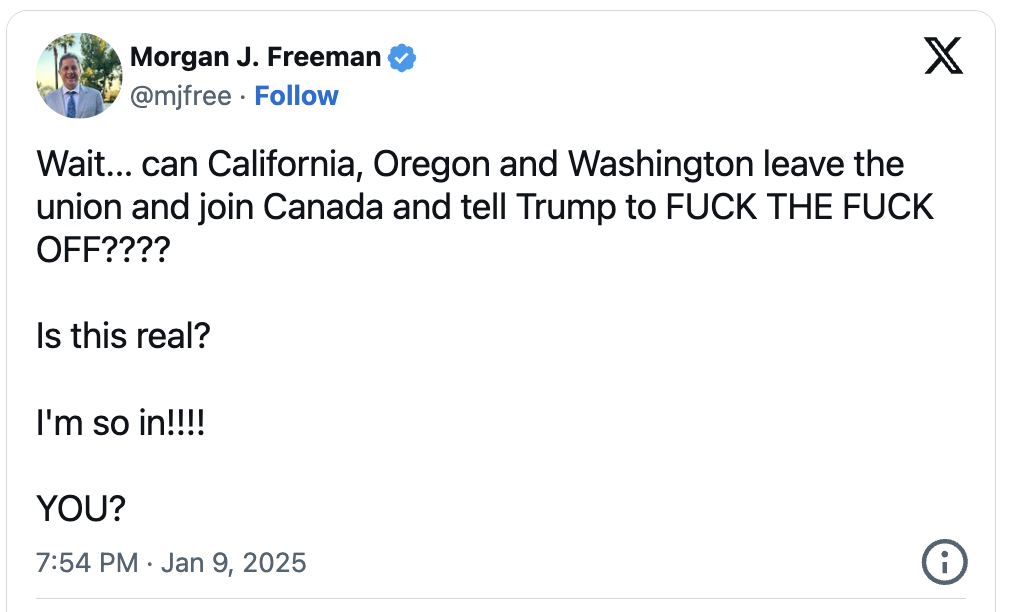Click the word "California" in the tweet
Viewport: 1032px width, 612px height.
click(285, 164)
